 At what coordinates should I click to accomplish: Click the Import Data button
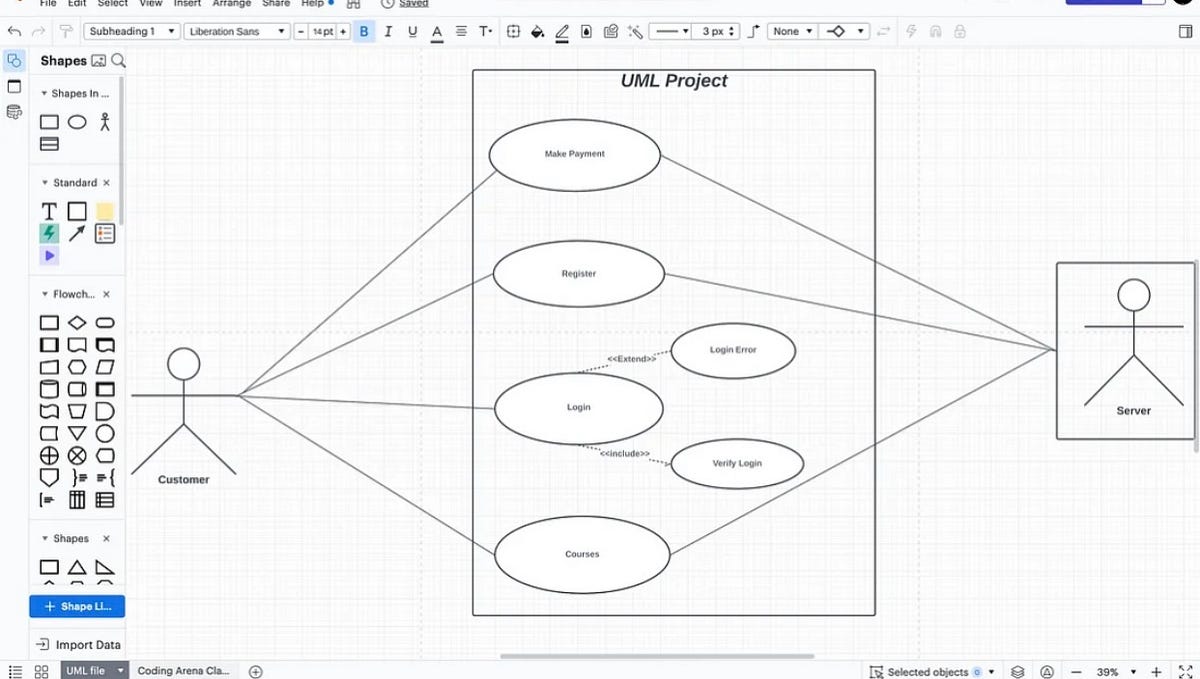click(x=77, y=644)
